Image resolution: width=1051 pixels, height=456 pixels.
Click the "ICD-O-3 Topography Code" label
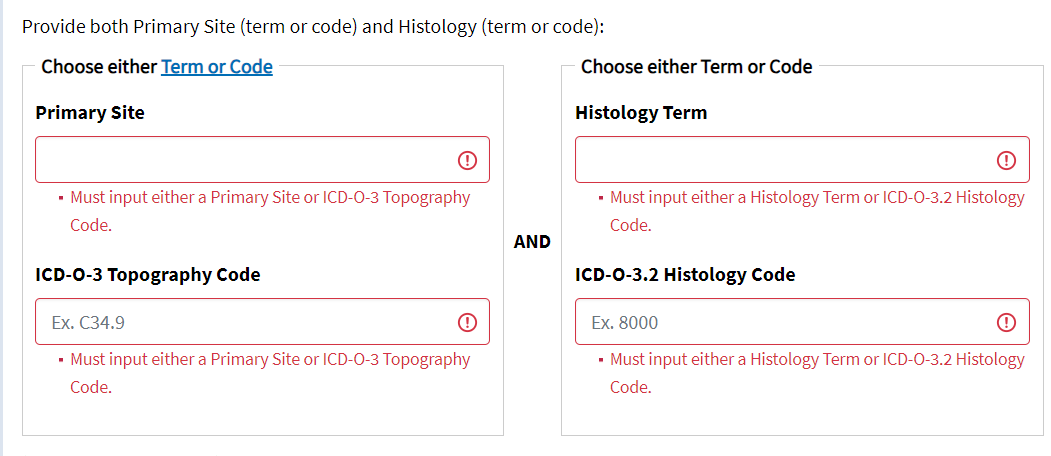click(x=148, y=275)
